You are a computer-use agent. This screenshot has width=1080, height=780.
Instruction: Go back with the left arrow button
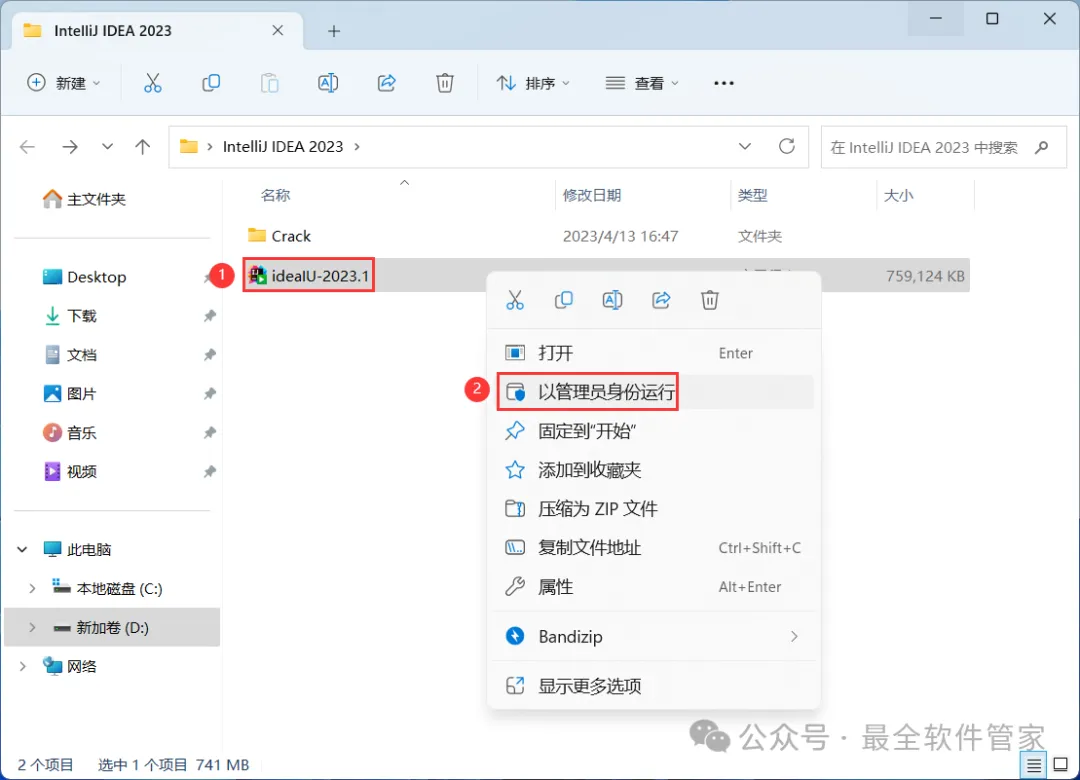[x=28, y=147]
